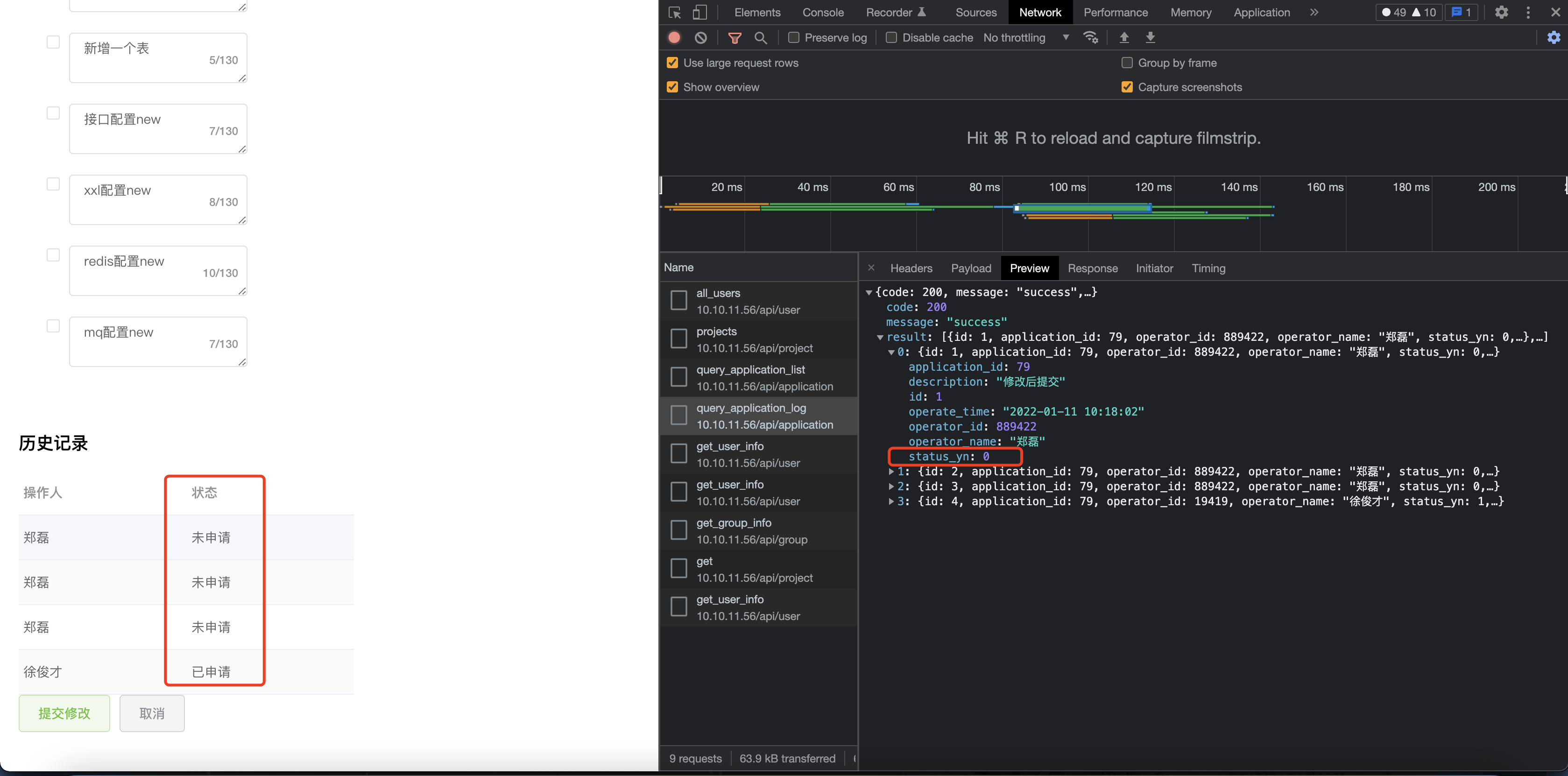Open the Performance tab

pos(1115,12)
